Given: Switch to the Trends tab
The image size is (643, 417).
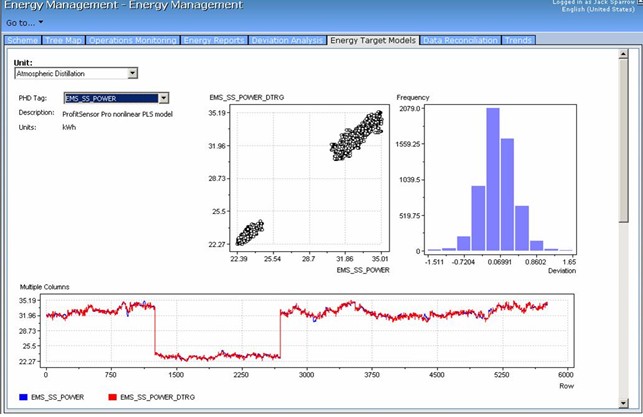Looking at the screenshot, I should (x=518, y=40).
